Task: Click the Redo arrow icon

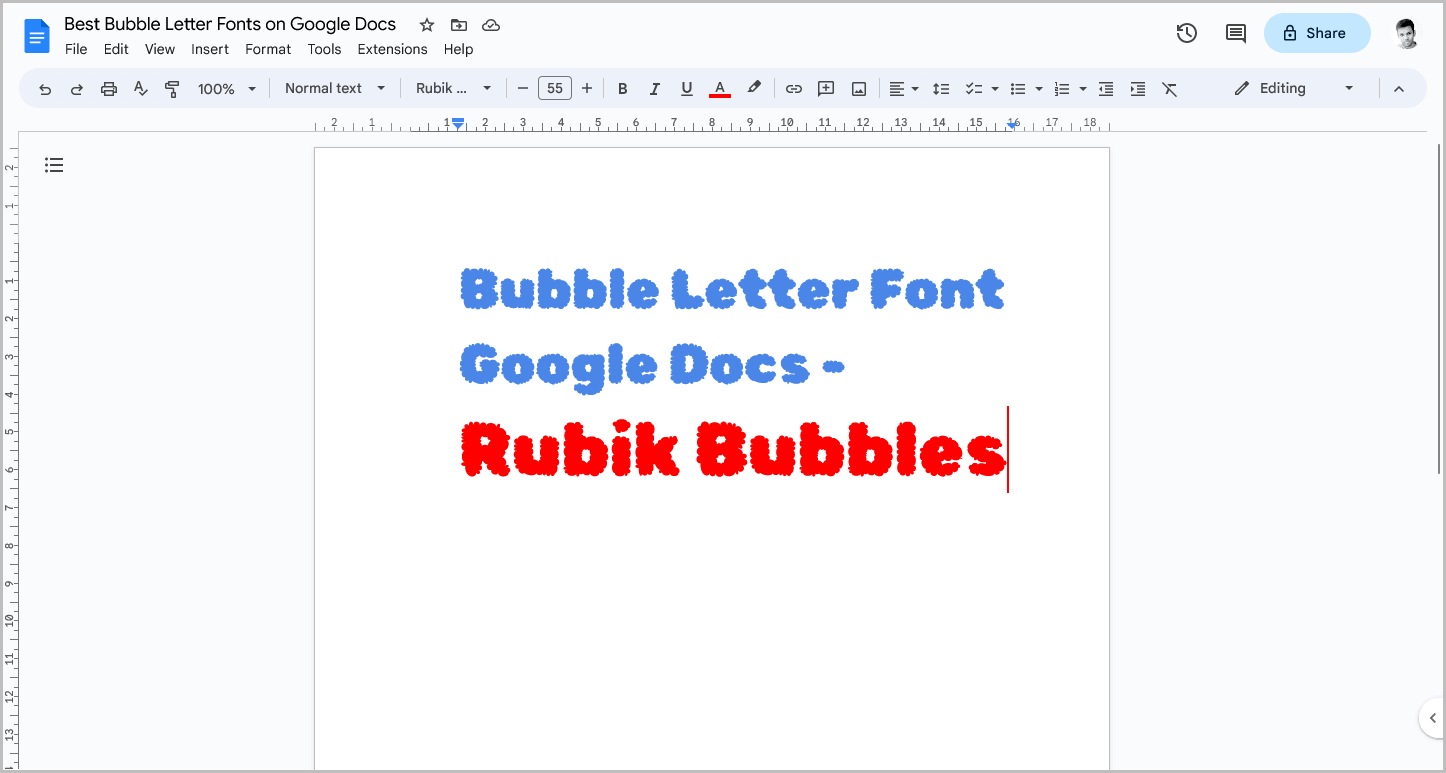Action: click(77, 89)
